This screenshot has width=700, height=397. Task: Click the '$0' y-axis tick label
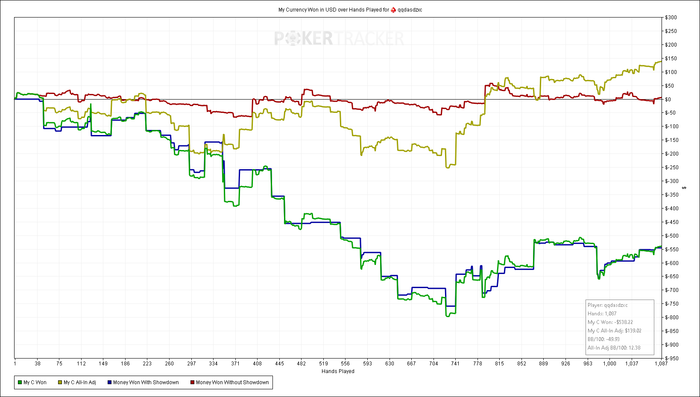(669, 99)
